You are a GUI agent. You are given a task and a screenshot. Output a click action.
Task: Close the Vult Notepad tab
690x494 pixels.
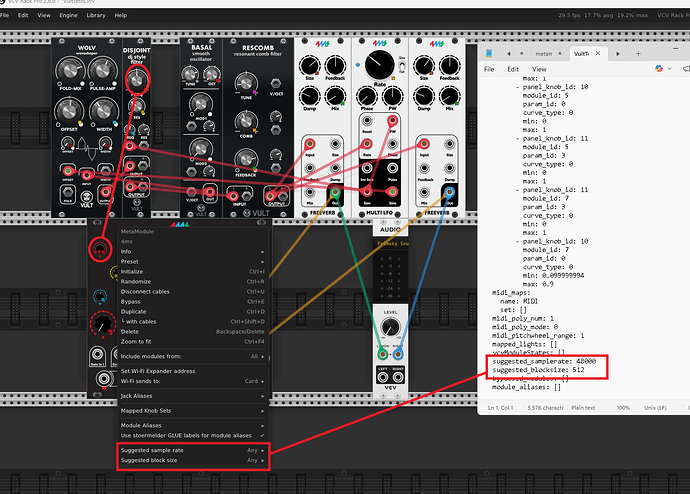598,53
